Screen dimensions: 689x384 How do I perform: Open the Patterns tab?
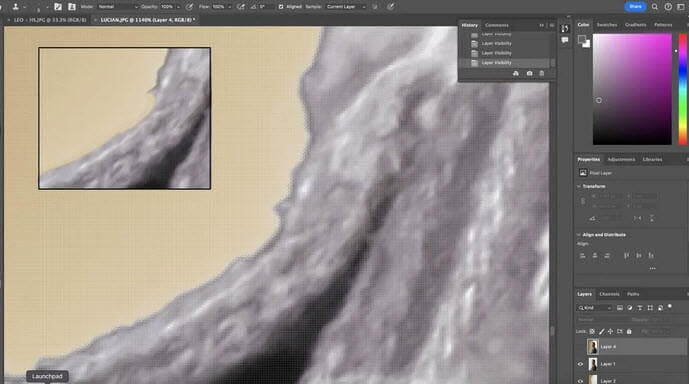pyautogui.click(x=663, y=25)
